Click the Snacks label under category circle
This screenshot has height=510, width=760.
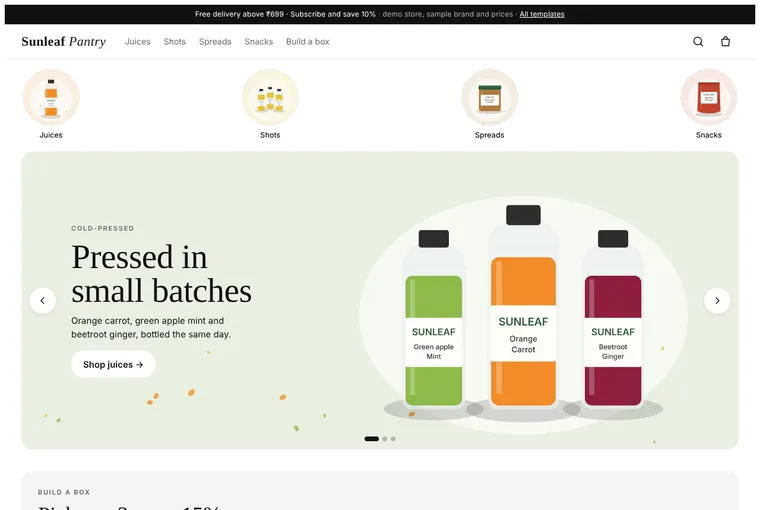pyautogui.click(x=709, y=135)
